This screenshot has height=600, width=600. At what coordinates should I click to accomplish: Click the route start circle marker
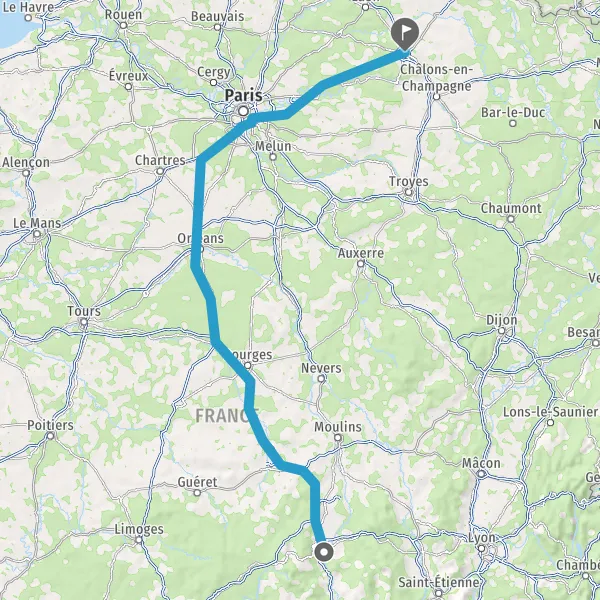[x=324, y=552]
